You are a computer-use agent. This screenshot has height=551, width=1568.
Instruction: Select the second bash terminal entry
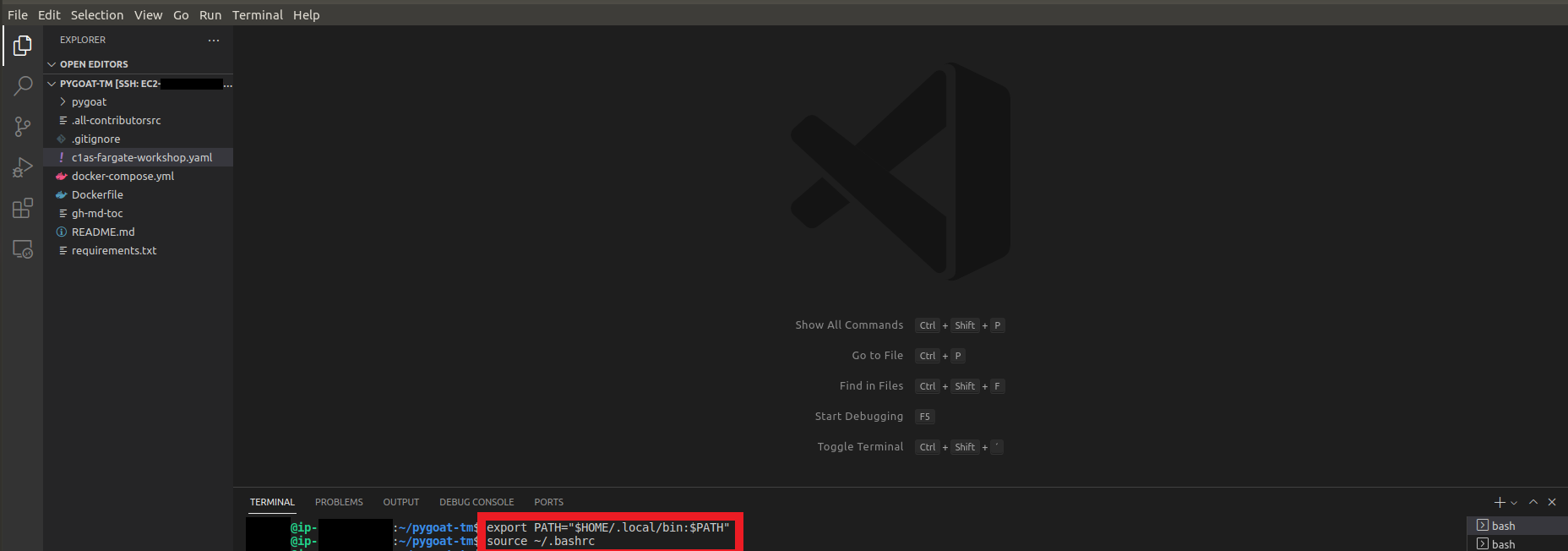1517,544
